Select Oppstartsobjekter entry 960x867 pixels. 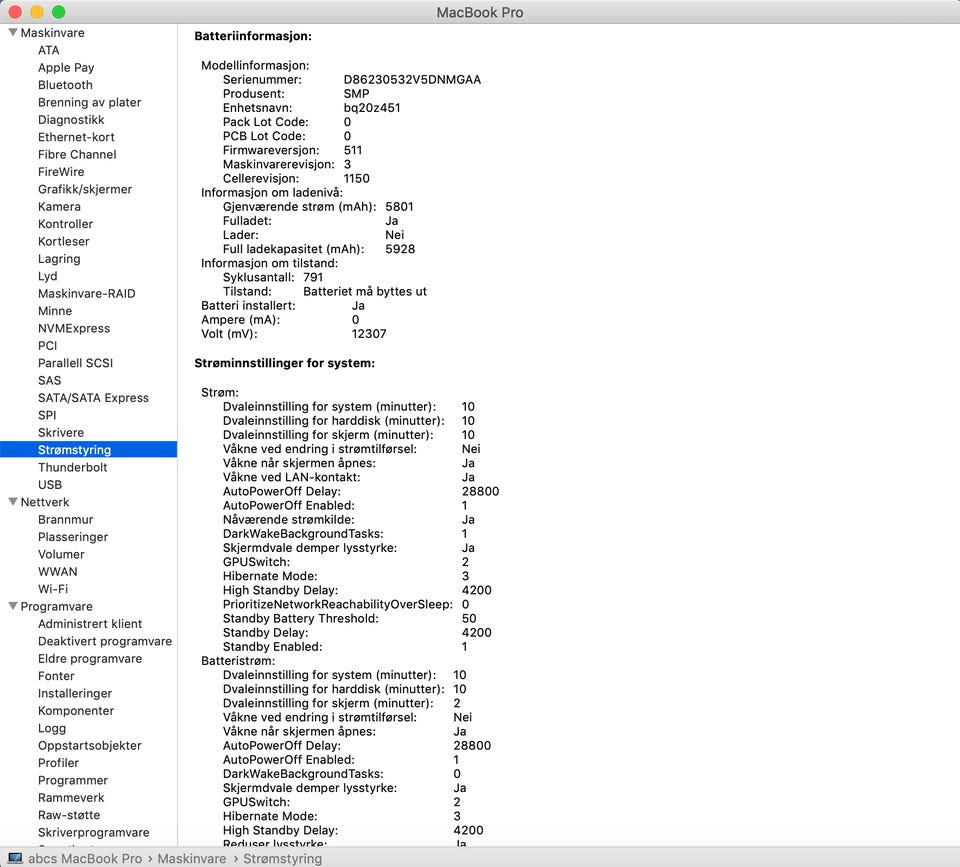pos(89,745)
